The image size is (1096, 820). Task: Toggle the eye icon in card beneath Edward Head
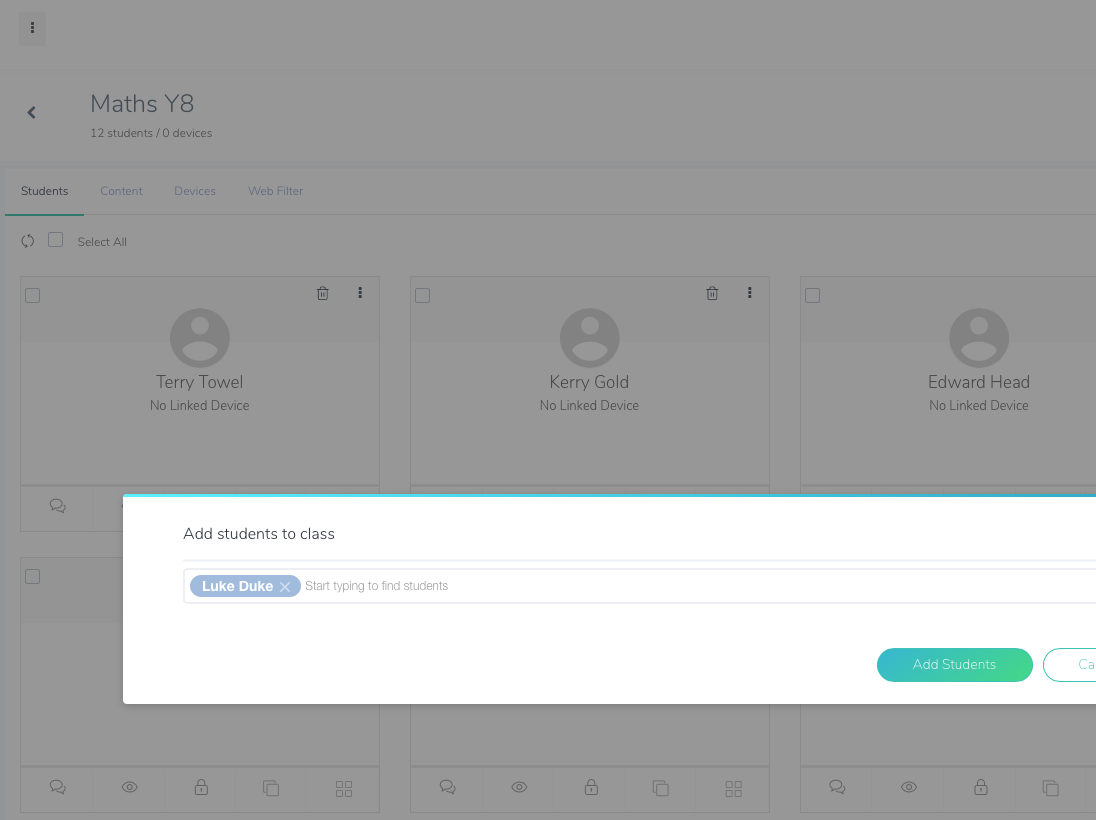coord(909,787)
